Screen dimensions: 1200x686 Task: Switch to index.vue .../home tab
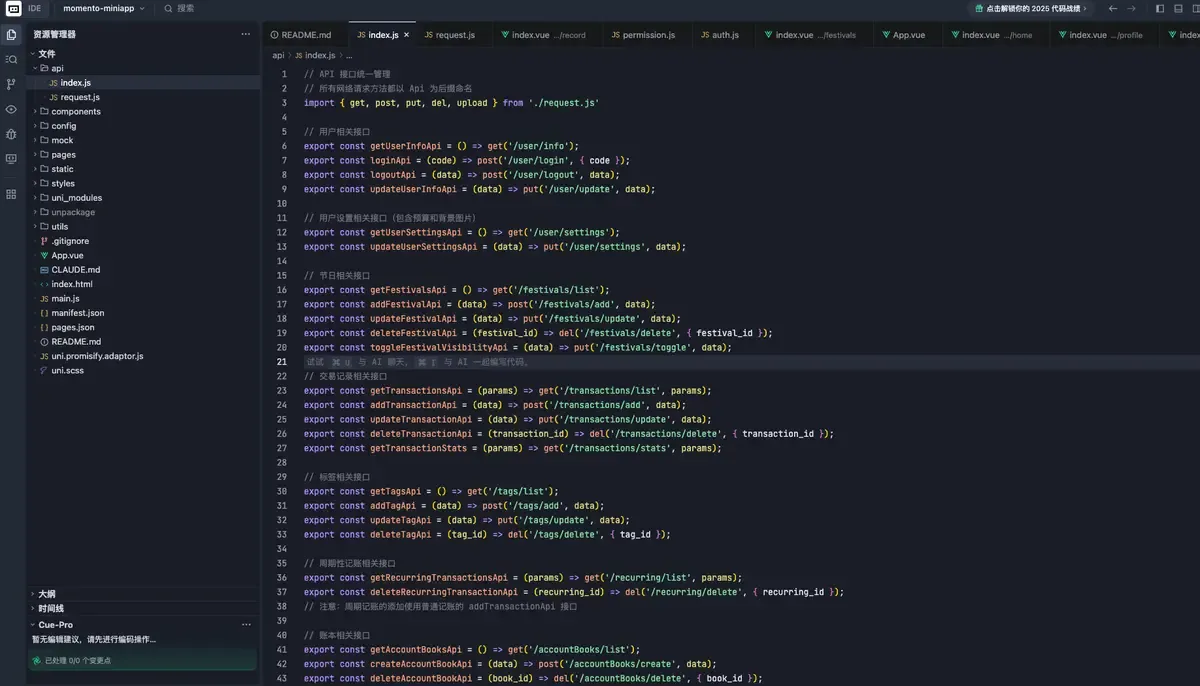[x=994, y=35]
